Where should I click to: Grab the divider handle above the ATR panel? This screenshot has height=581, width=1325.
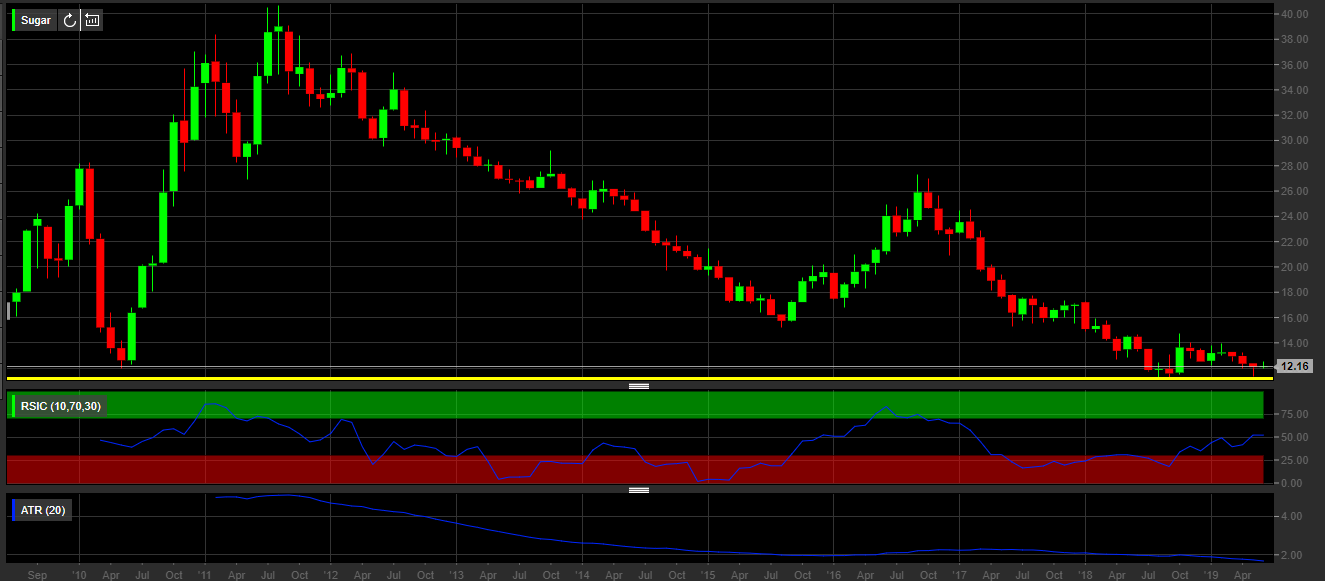[639, 490]
